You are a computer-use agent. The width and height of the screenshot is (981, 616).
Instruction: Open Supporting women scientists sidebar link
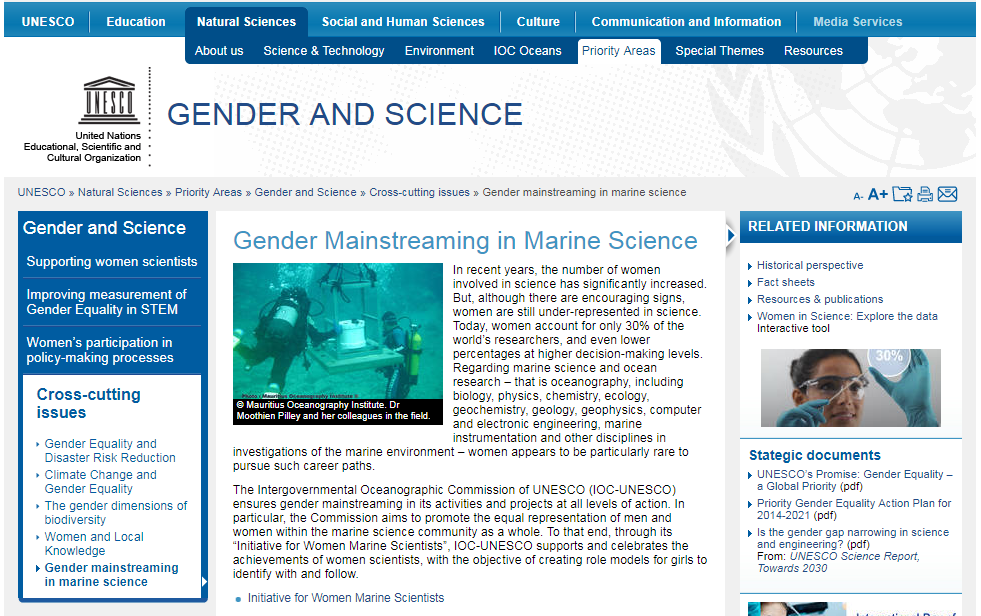(x=111, y=261)
